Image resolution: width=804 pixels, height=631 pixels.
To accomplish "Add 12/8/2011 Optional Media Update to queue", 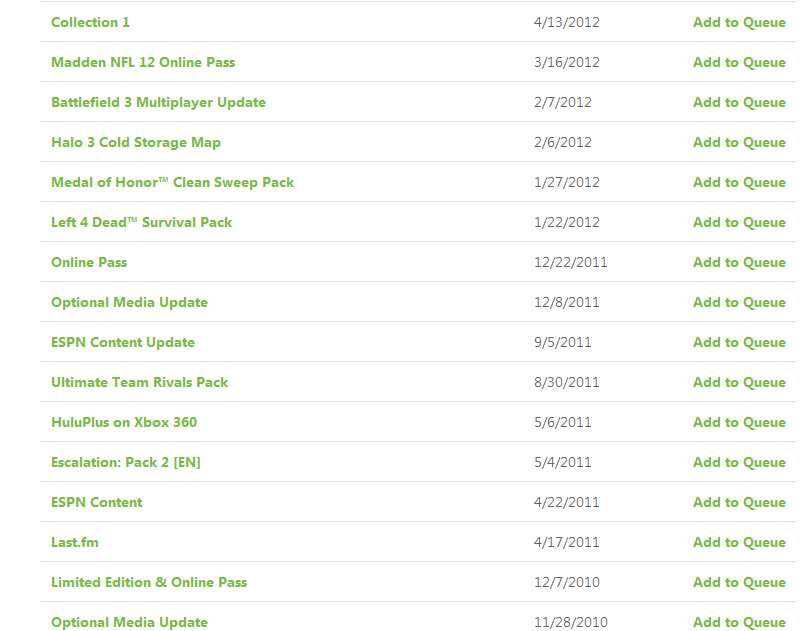I will click(739, 302).
